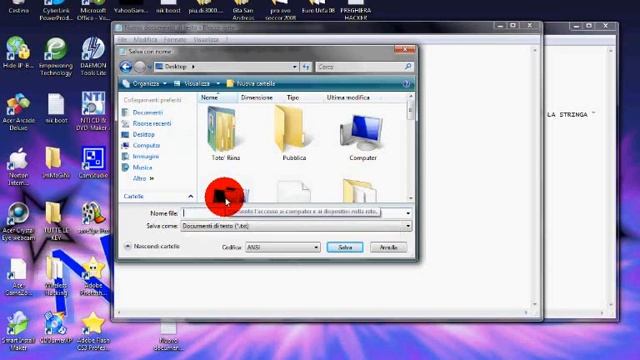The image size is (640, 360).
Task: Open the Toto' Riina user folder
Action: pos(225,134)
